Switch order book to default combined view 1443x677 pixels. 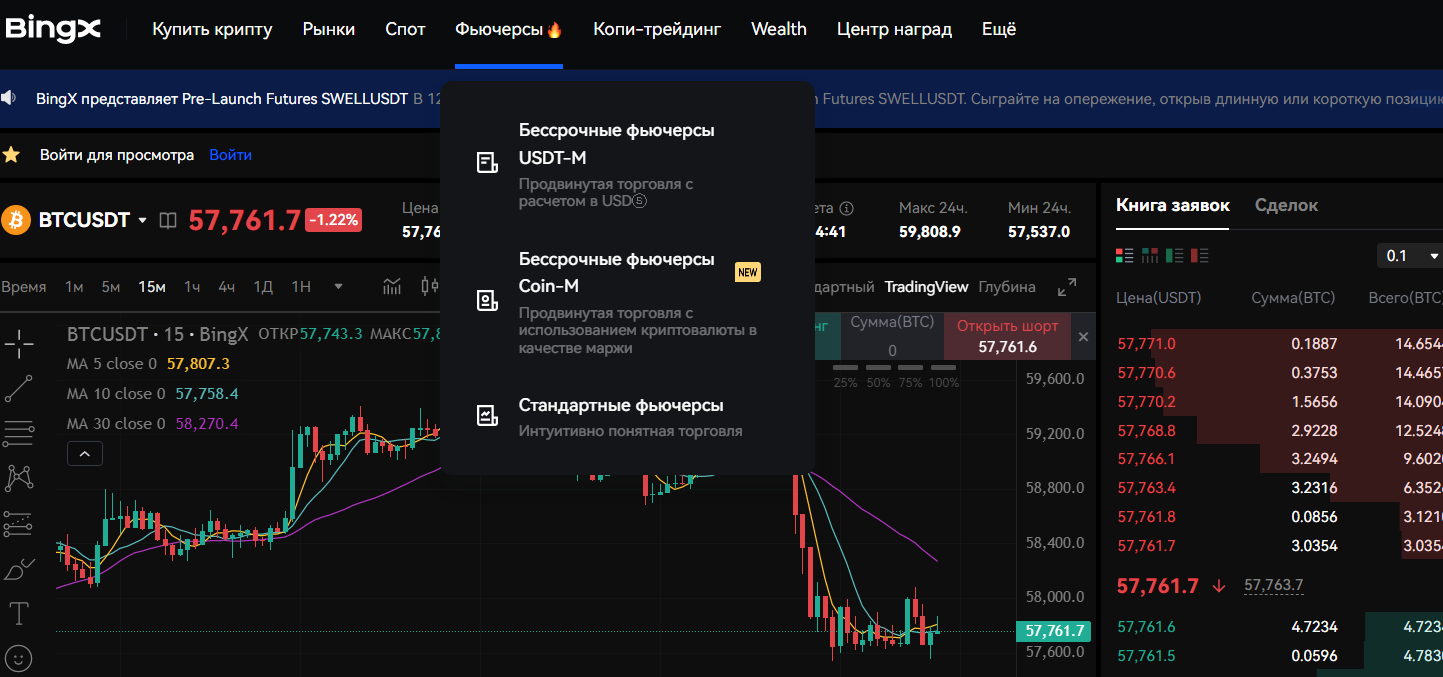[x=1124, y=256]
